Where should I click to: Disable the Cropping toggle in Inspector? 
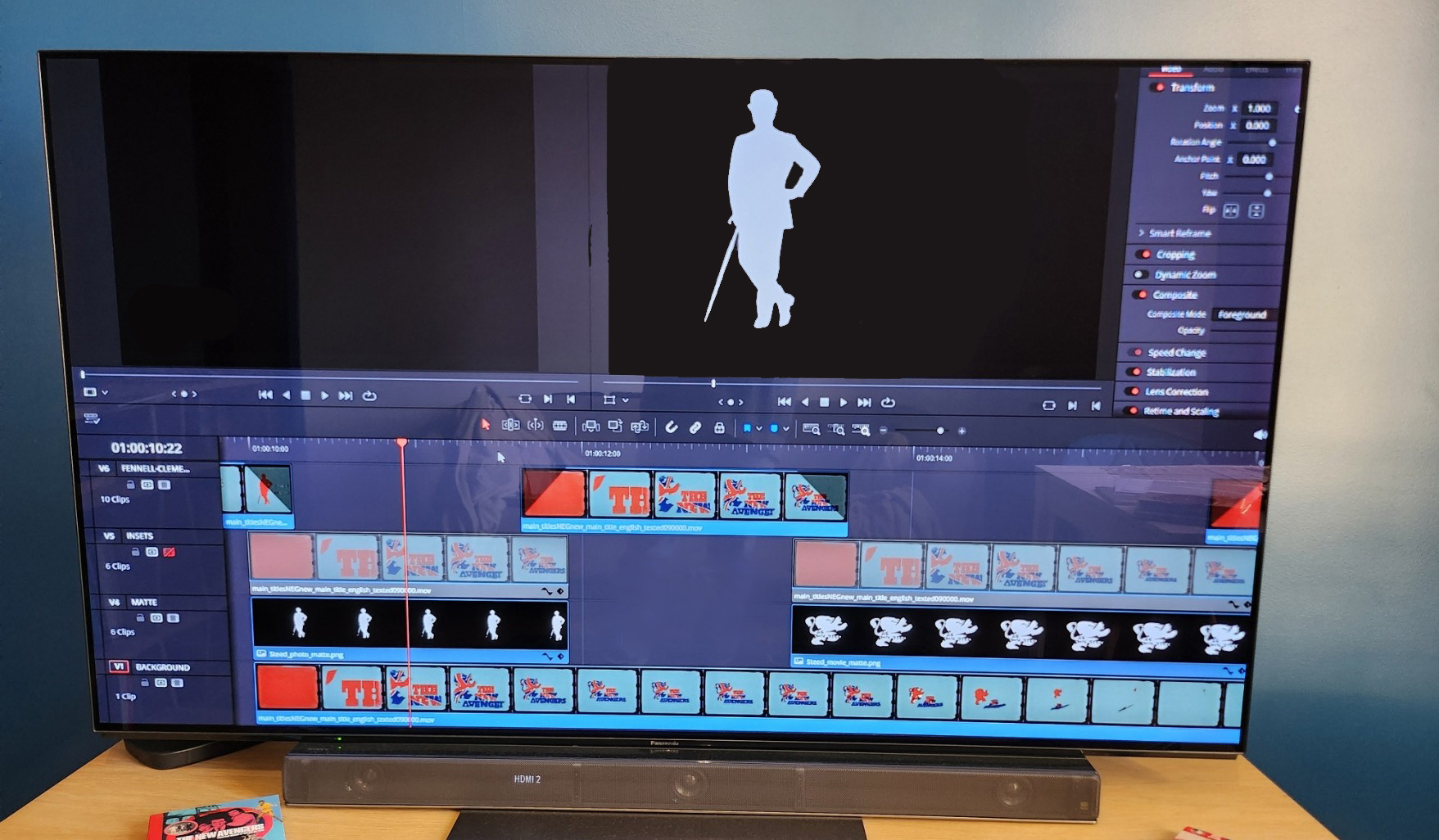click(x=1146, y=255)
